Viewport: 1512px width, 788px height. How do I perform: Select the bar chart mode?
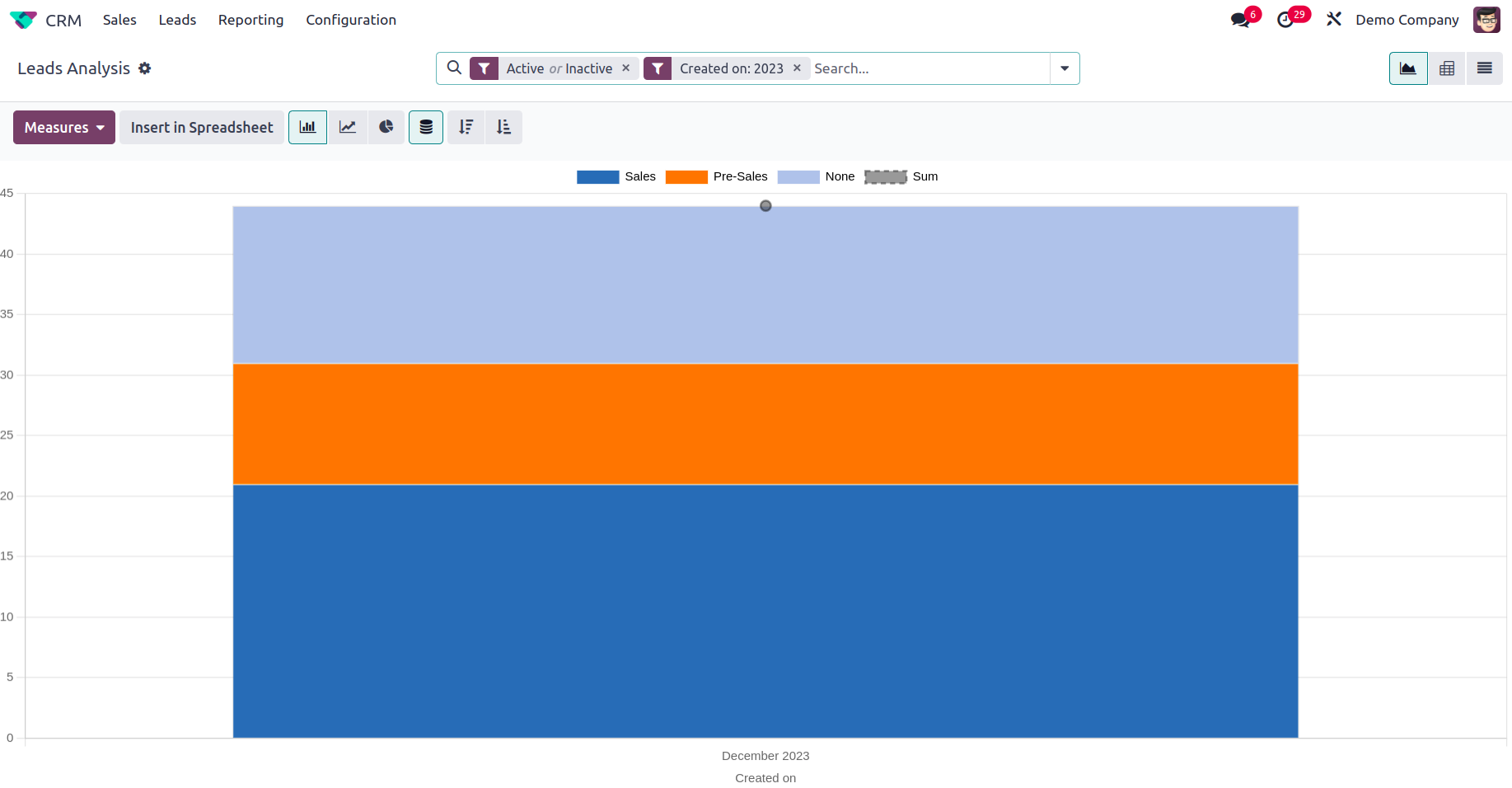pos(307,127)
